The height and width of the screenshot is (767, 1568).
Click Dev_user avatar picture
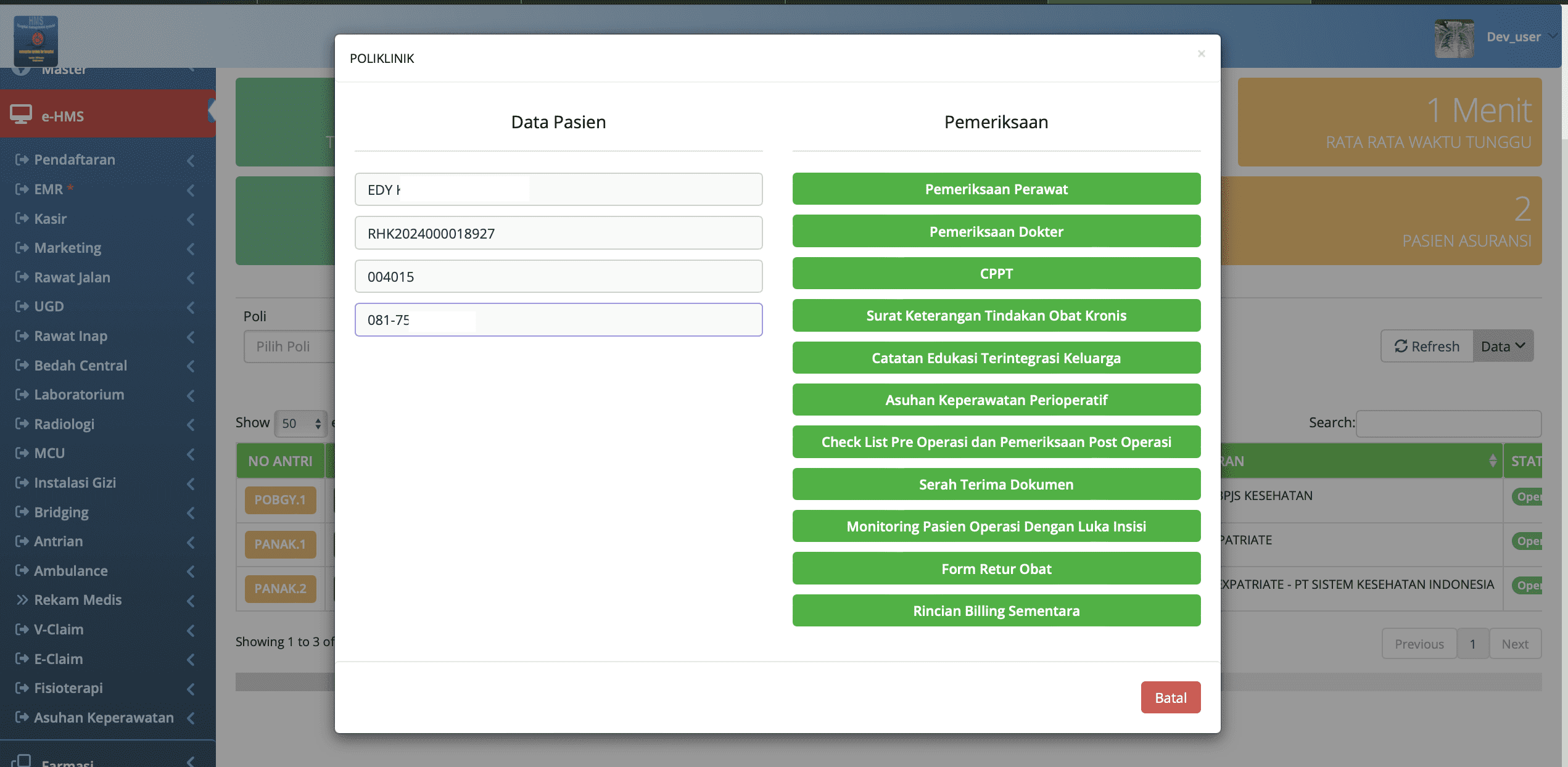tap(1454, 38)
